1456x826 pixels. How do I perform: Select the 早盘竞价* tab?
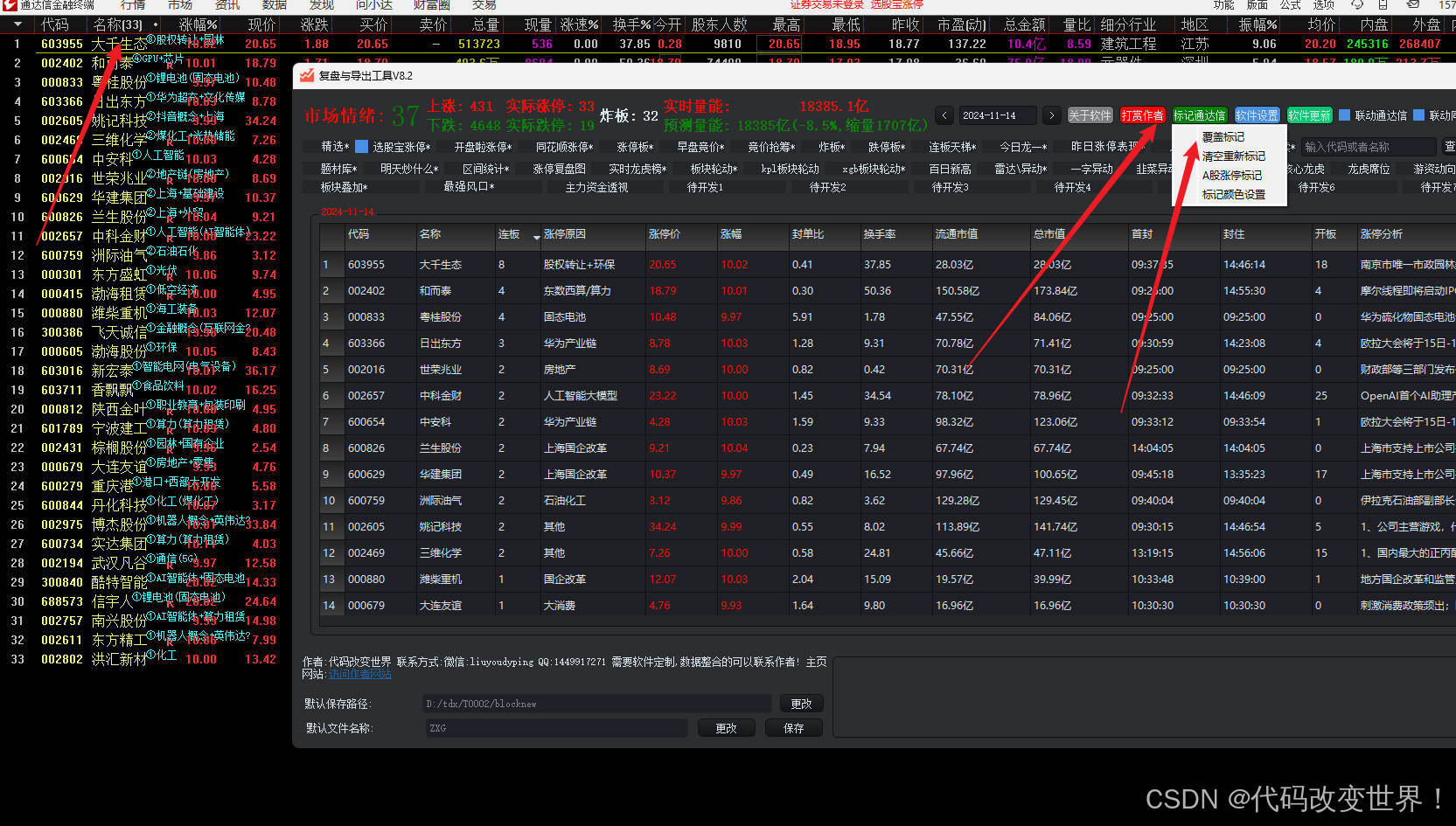coord(700,147)
